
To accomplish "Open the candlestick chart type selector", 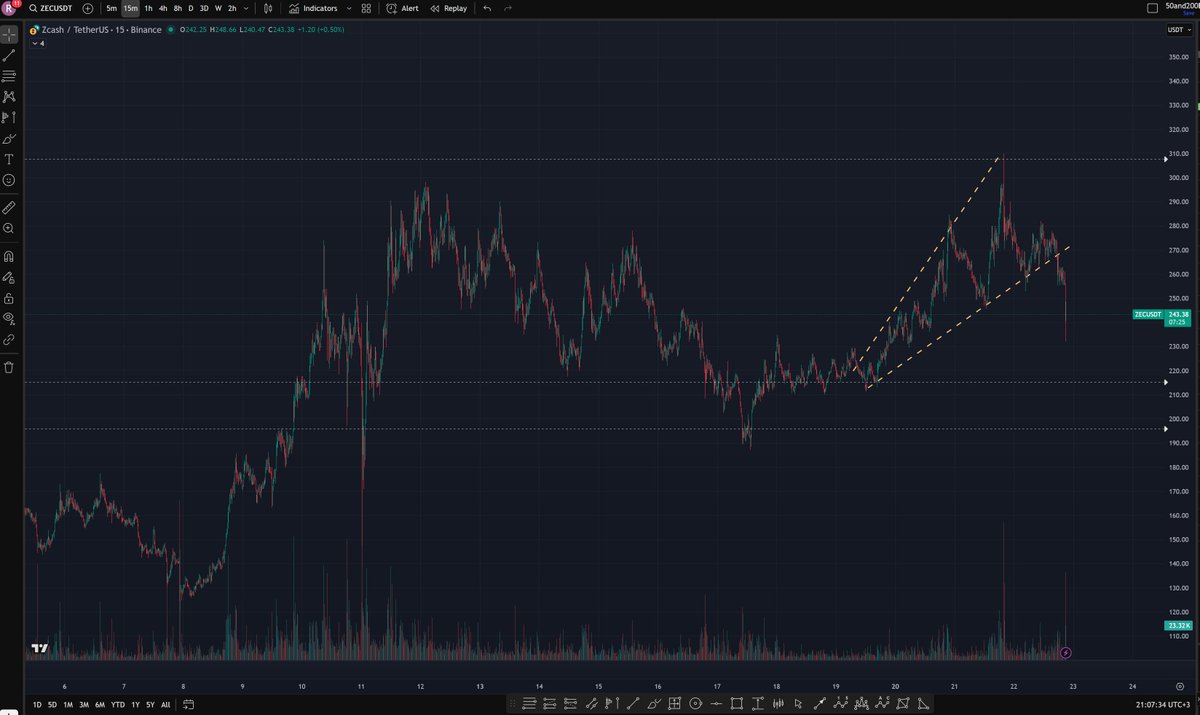I will click(x=267, y=8).
